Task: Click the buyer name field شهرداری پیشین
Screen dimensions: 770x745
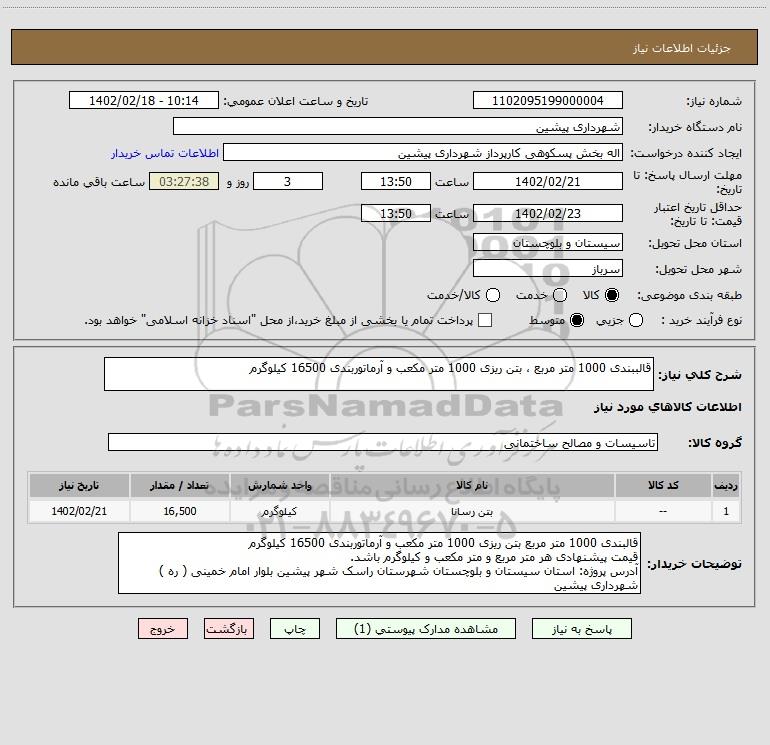Action: coord(398,126)
